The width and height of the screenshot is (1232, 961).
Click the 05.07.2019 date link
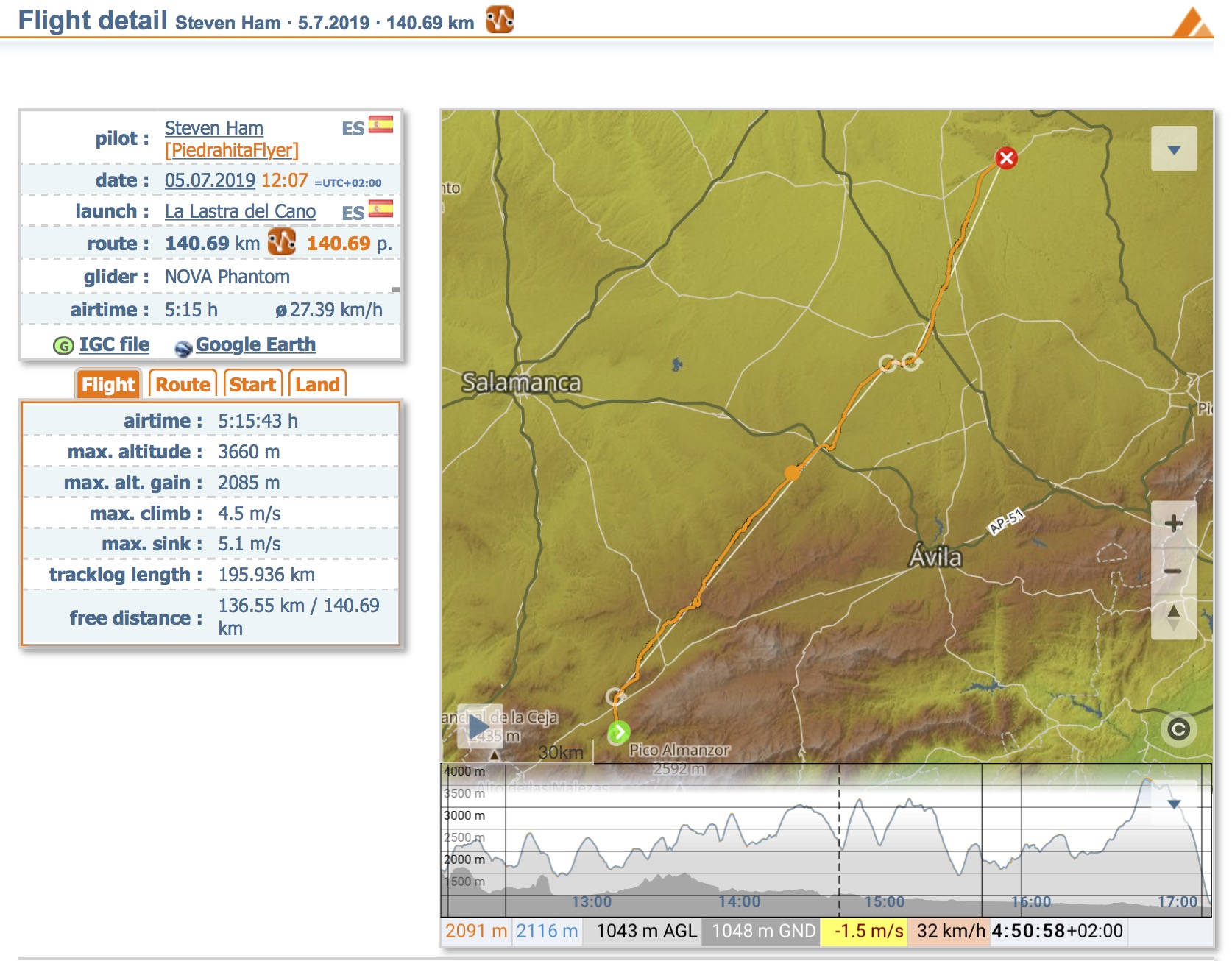210,180
